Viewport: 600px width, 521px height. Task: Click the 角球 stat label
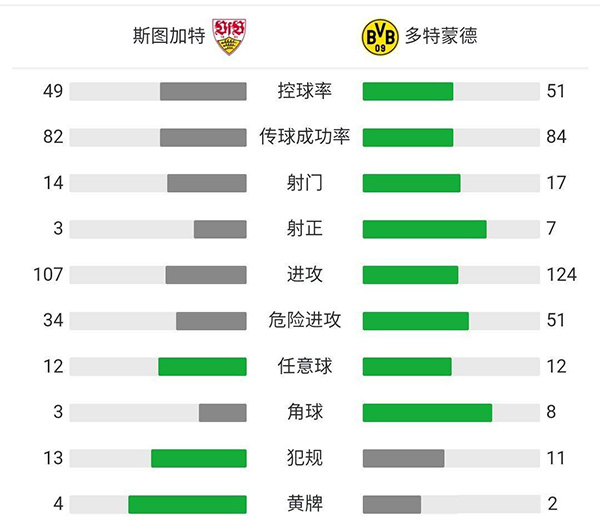(x=304, y=413)
